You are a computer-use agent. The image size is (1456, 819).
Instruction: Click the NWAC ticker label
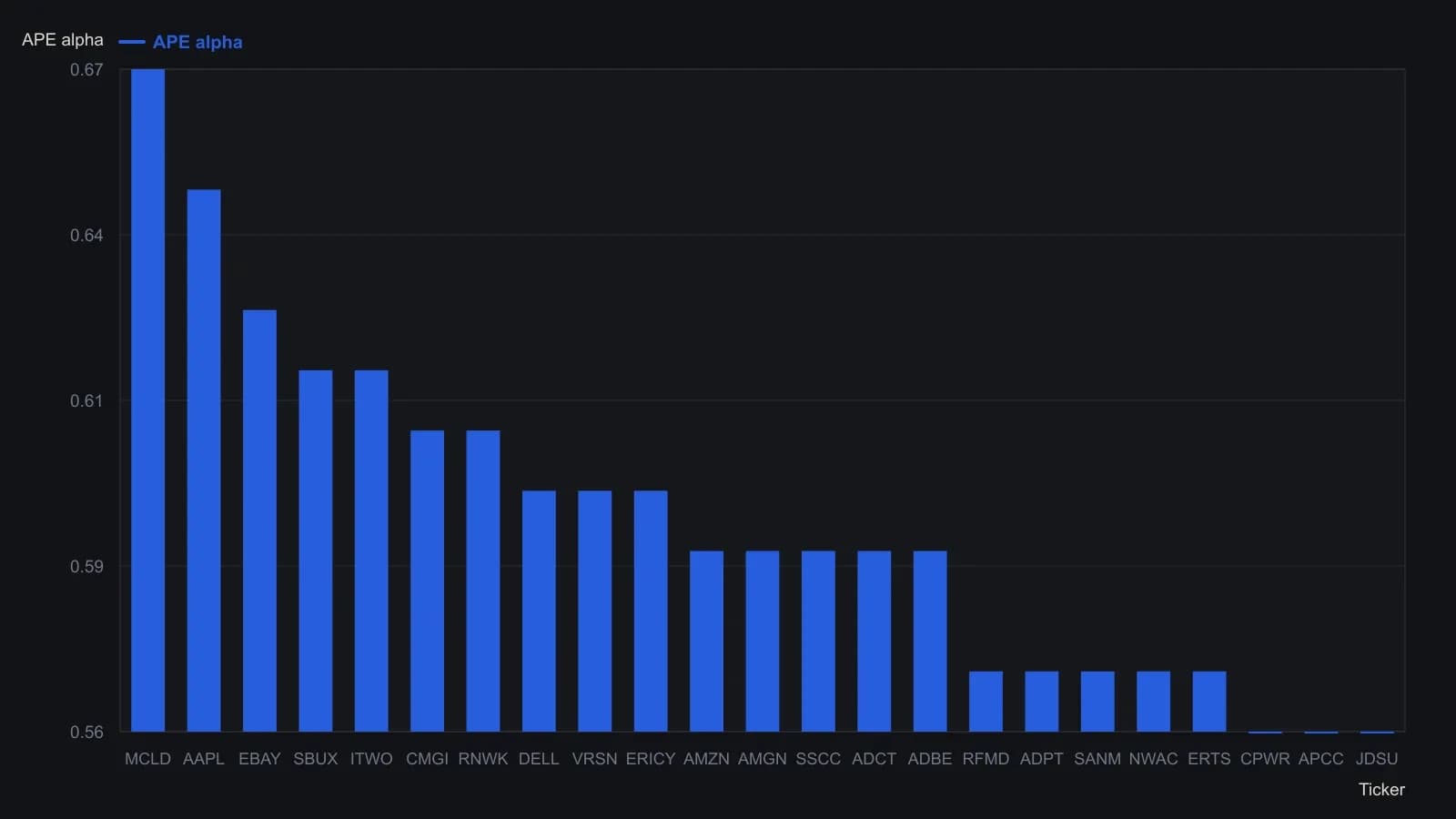1154,759
